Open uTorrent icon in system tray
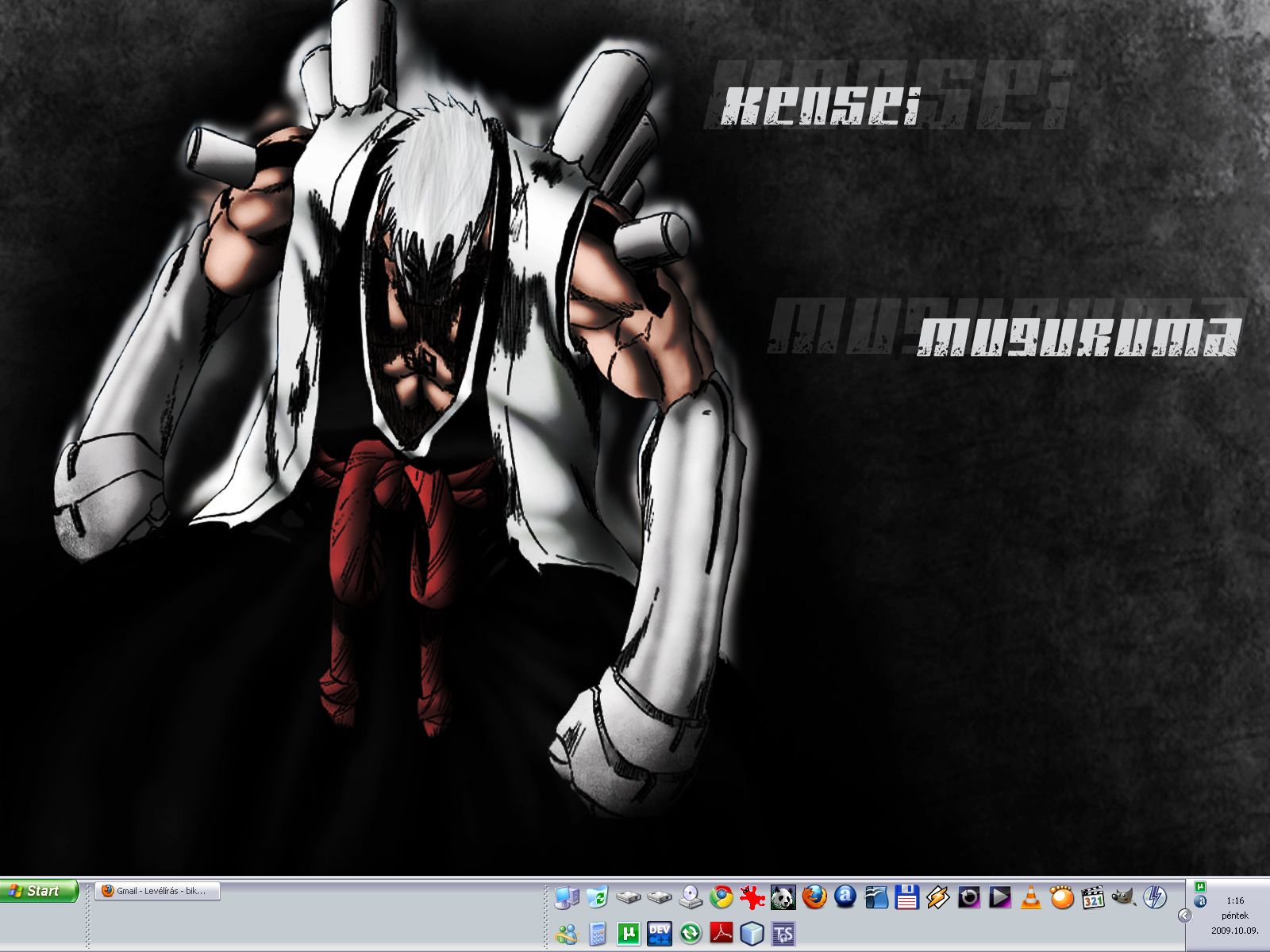Viewport: 1270px width, 952px height. coord(1201,887)
